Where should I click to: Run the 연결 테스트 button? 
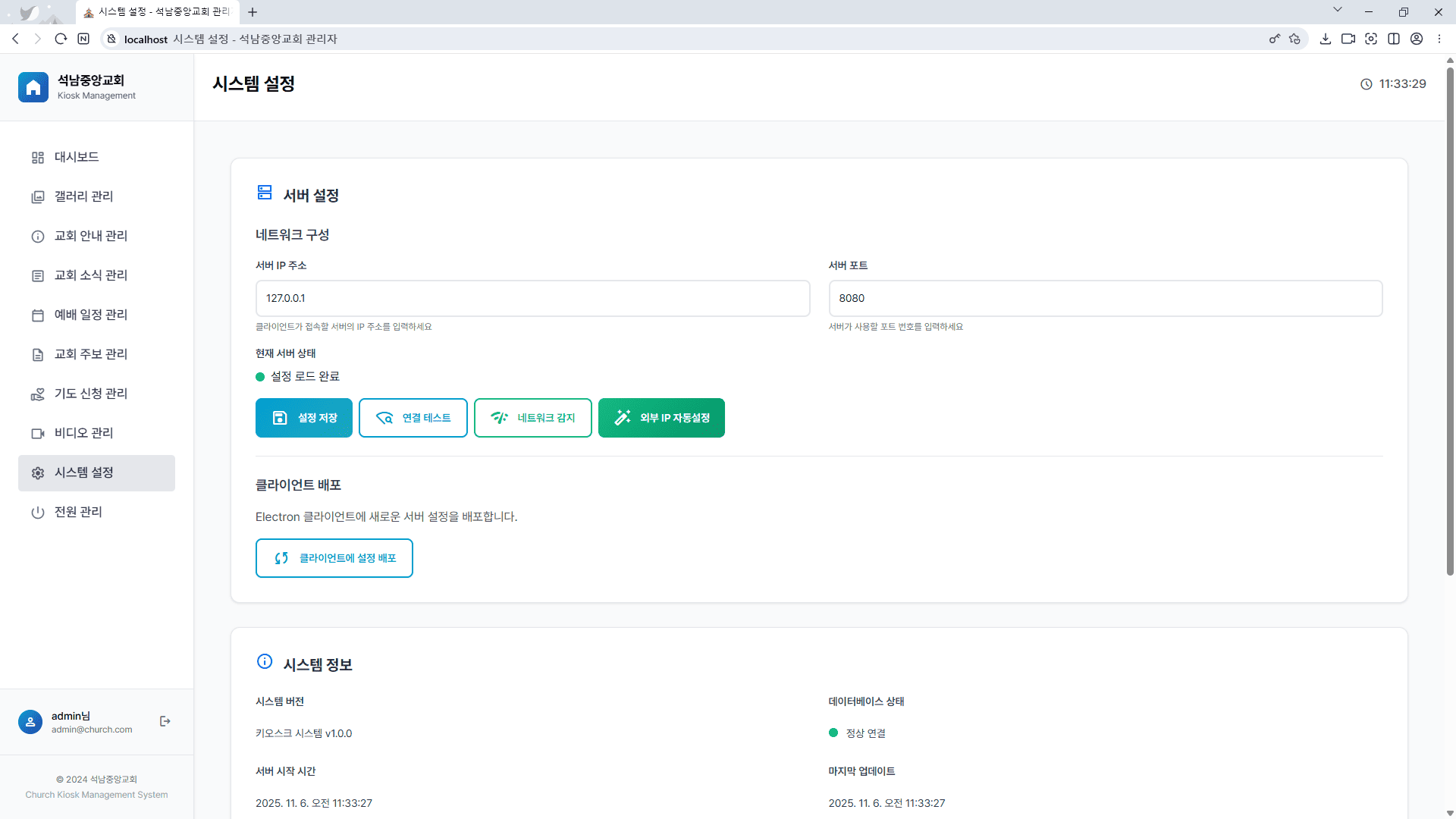pyautogui.click(x=413, y=418)
